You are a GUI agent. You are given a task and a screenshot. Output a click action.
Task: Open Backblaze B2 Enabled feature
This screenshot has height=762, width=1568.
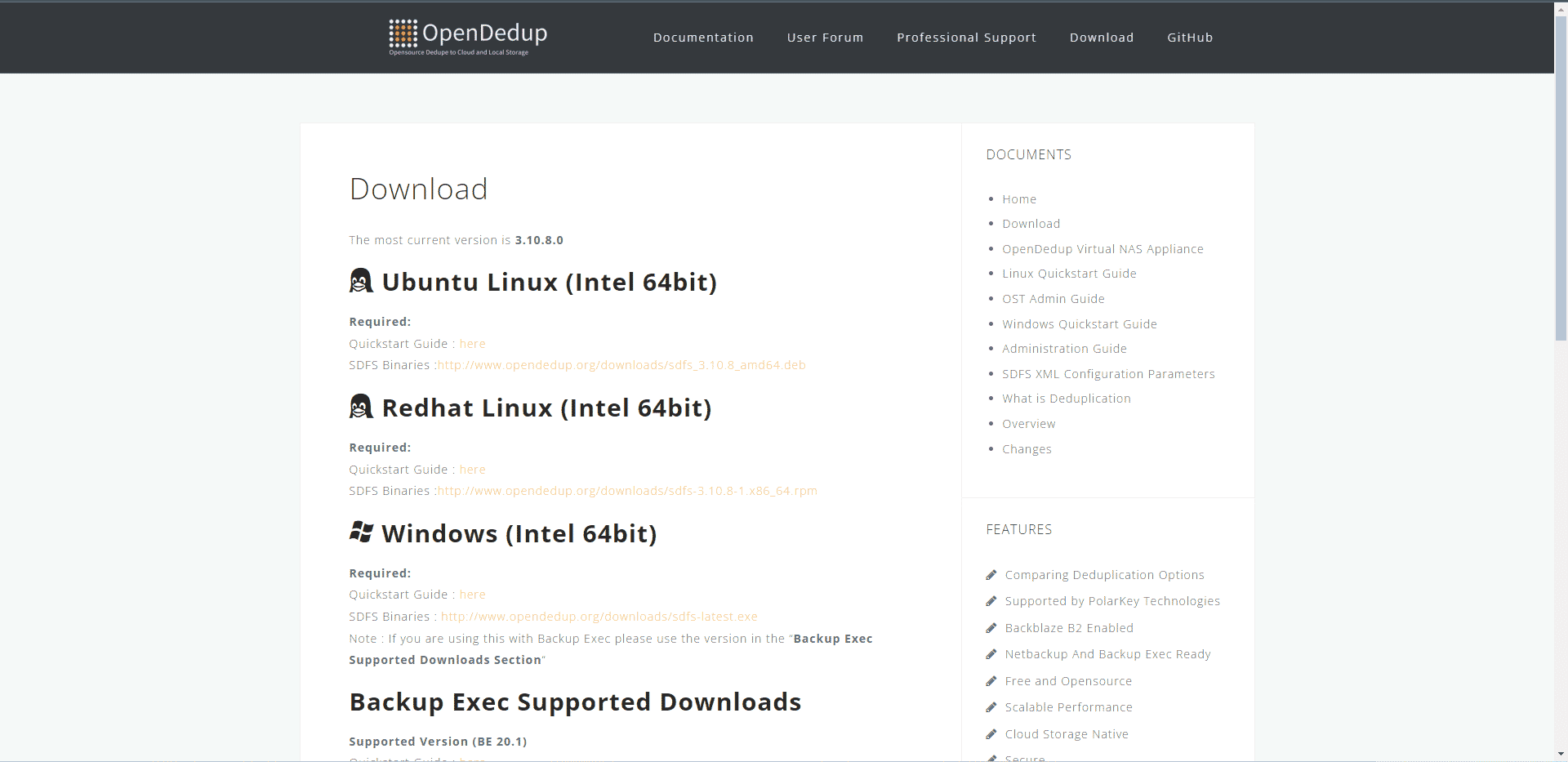pyautogui.click(x=1069, y=628)
